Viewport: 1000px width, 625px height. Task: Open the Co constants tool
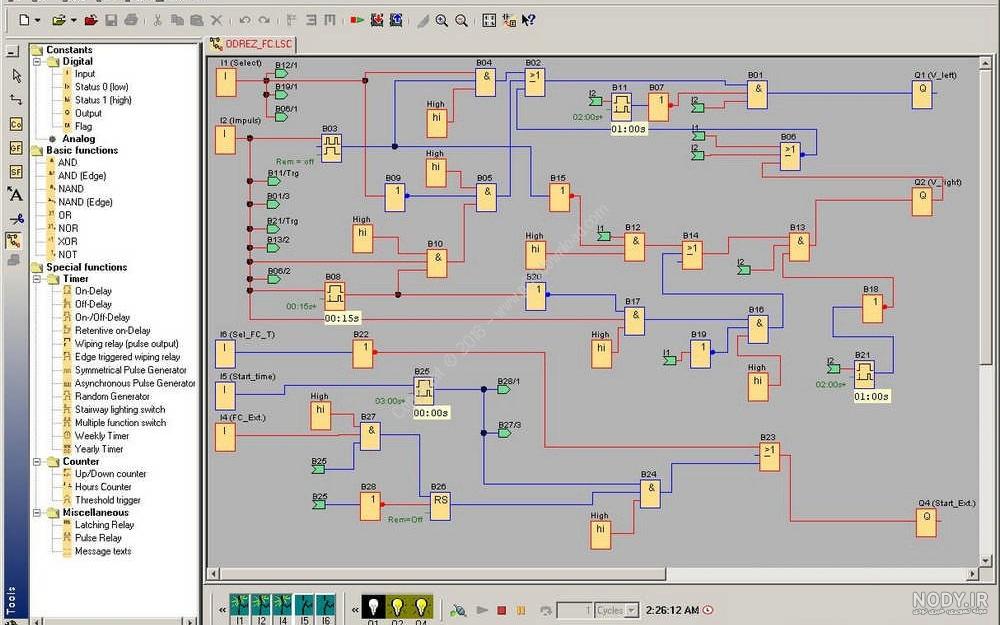[x=16, y=124]
